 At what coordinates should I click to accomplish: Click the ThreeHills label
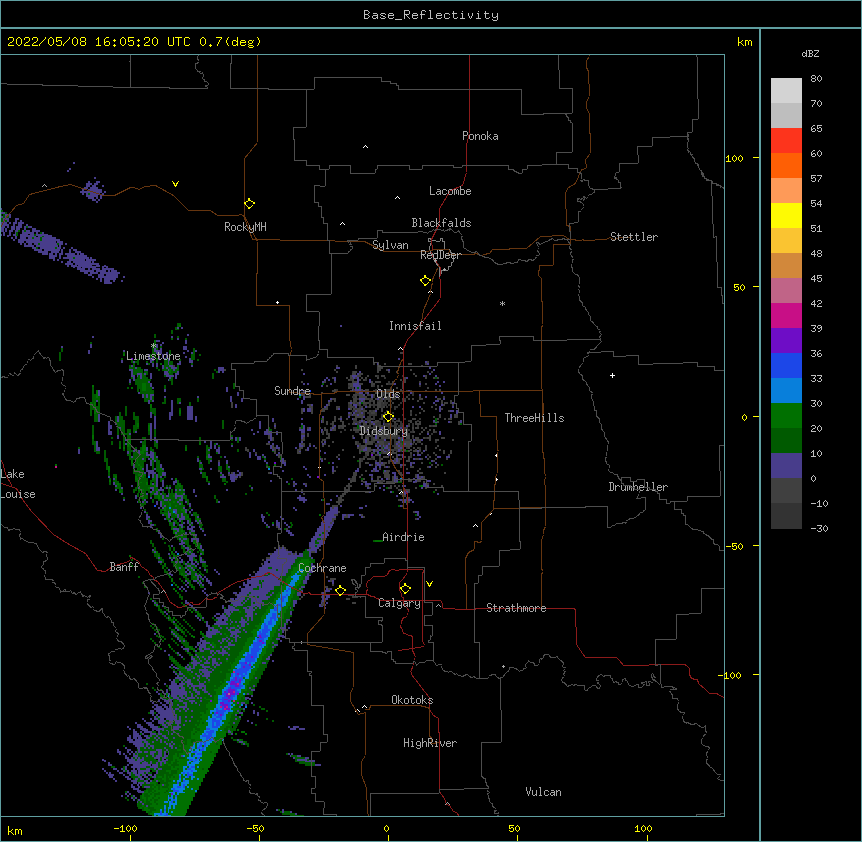(534, 418)
